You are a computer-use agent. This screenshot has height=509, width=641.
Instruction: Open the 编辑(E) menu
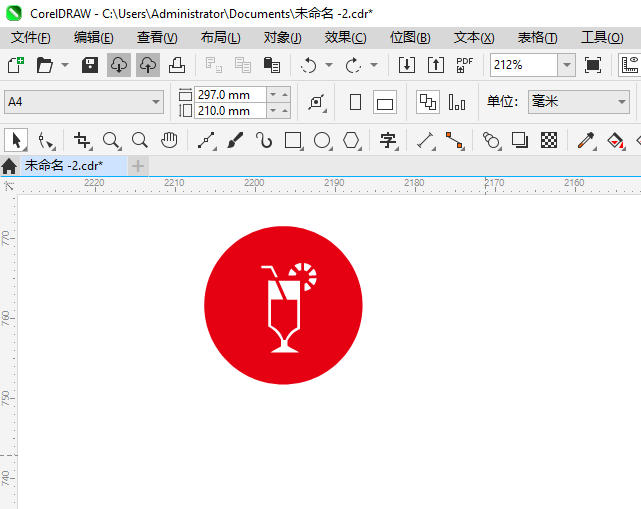click(94, 38)
